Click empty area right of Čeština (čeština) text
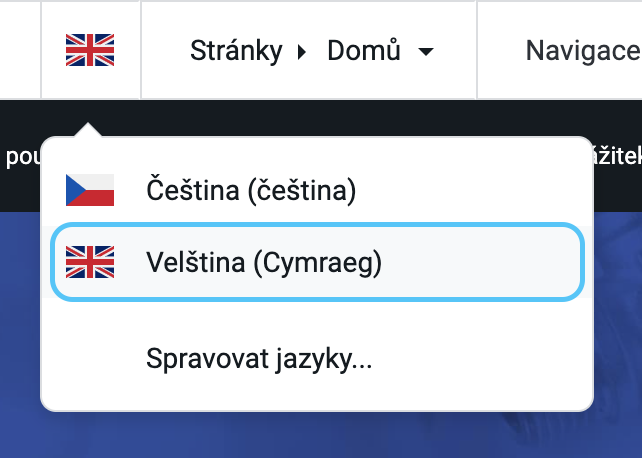The height and width of the screenshot is (458, 642). coord(471,190)
